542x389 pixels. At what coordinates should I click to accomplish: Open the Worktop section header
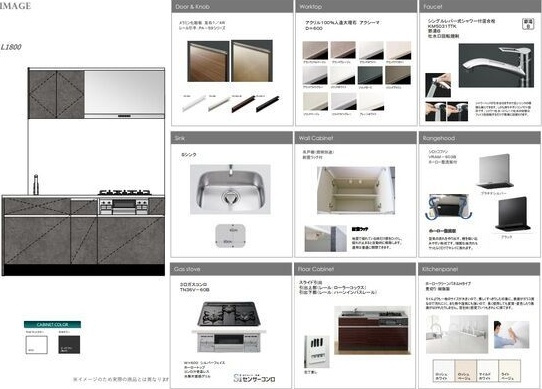tap(356, 7)
